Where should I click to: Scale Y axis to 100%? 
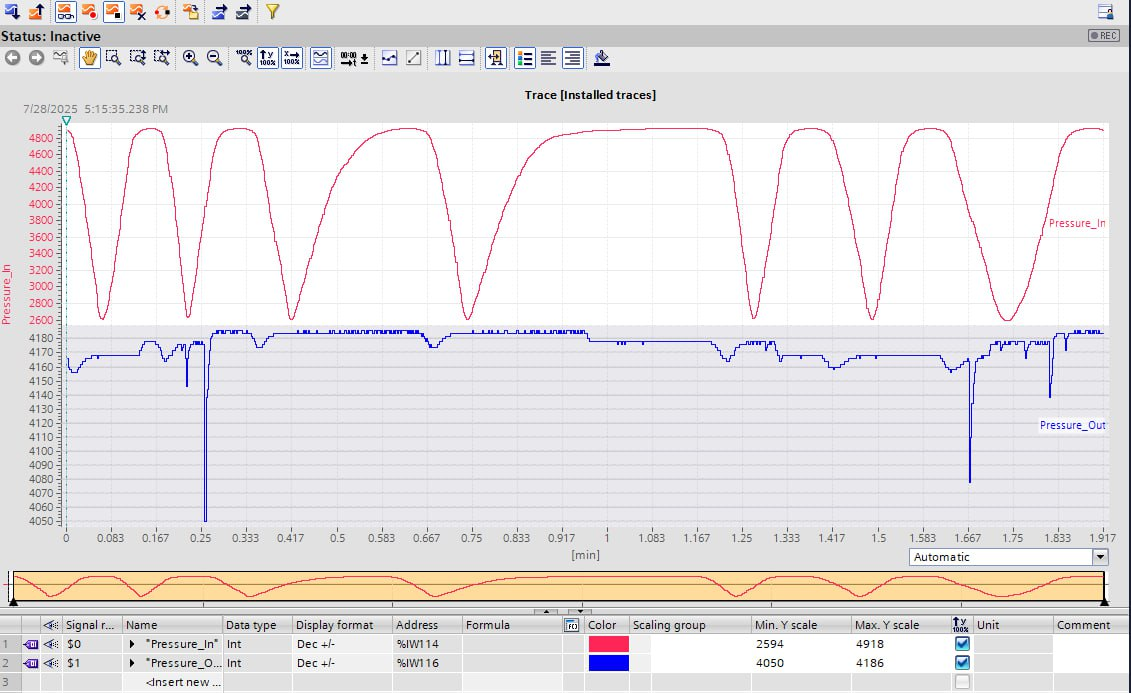[x=268, y=58]
